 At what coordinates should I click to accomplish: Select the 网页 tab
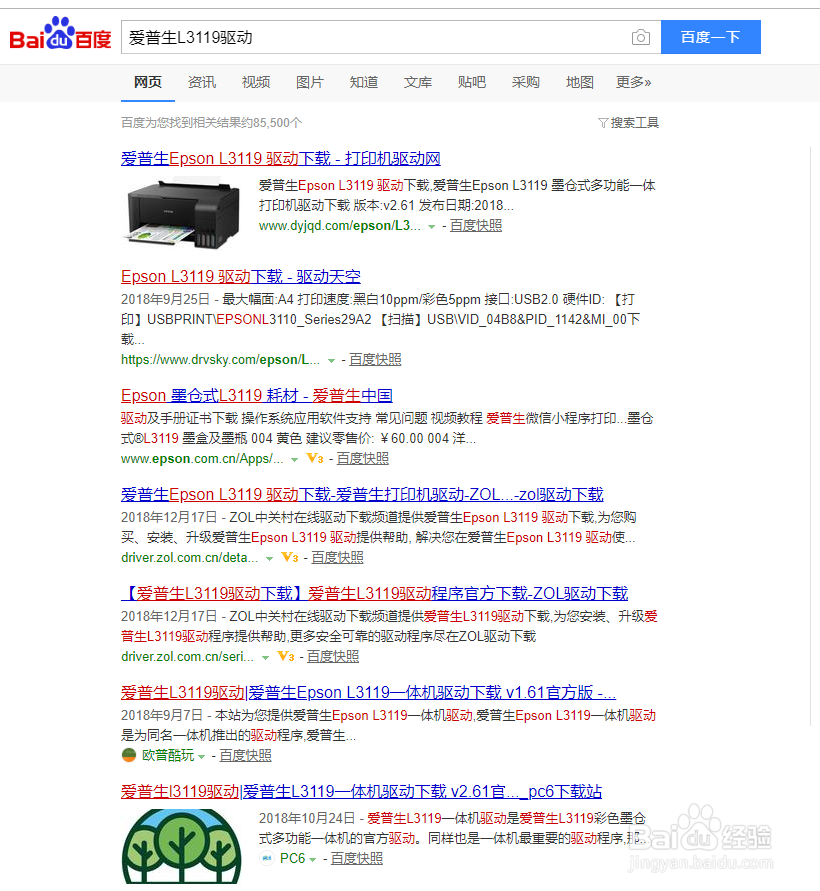tap(148, 82)
